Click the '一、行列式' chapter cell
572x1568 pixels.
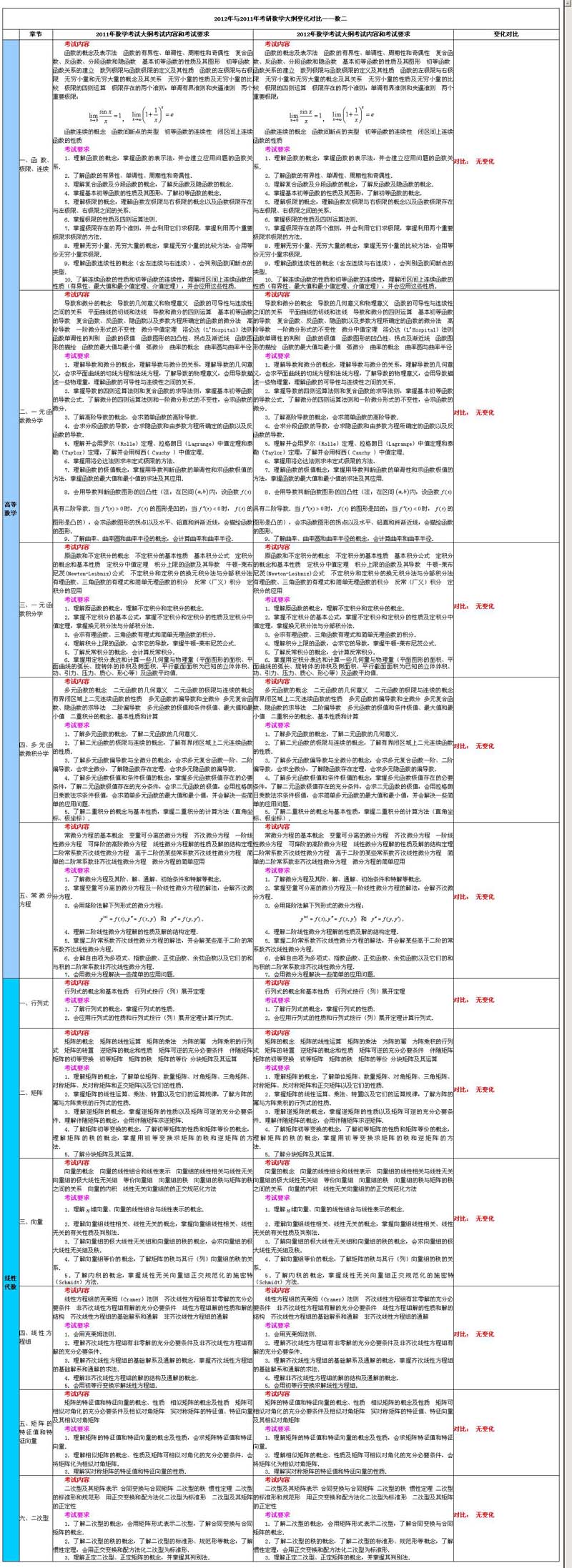coord(35,1003)
